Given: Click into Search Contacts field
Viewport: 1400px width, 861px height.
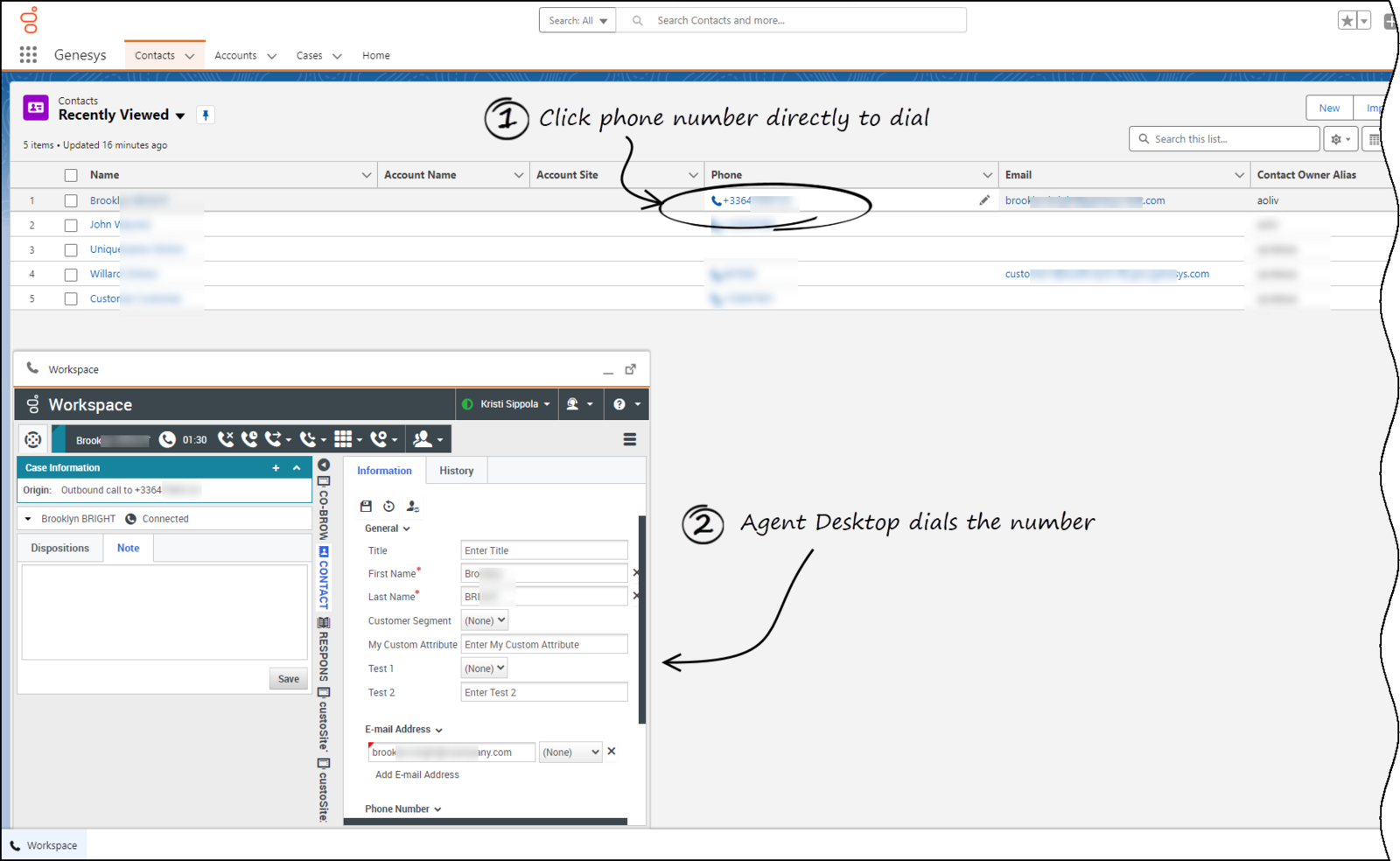Looking at the screenshot, I should [x=792, y=20].
